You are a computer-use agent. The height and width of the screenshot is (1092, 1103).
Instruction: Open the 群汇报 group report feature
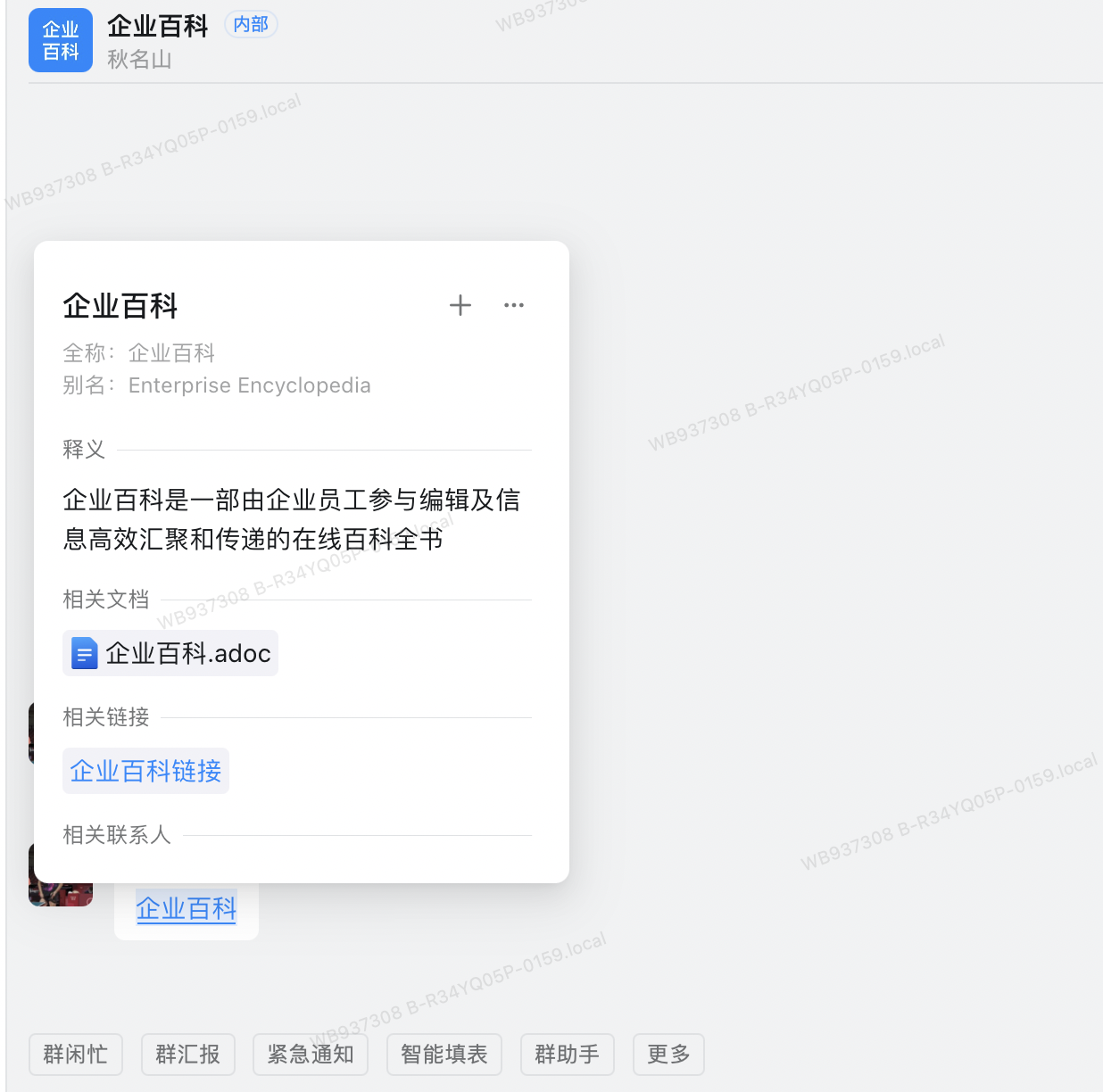pos(187,1054)
